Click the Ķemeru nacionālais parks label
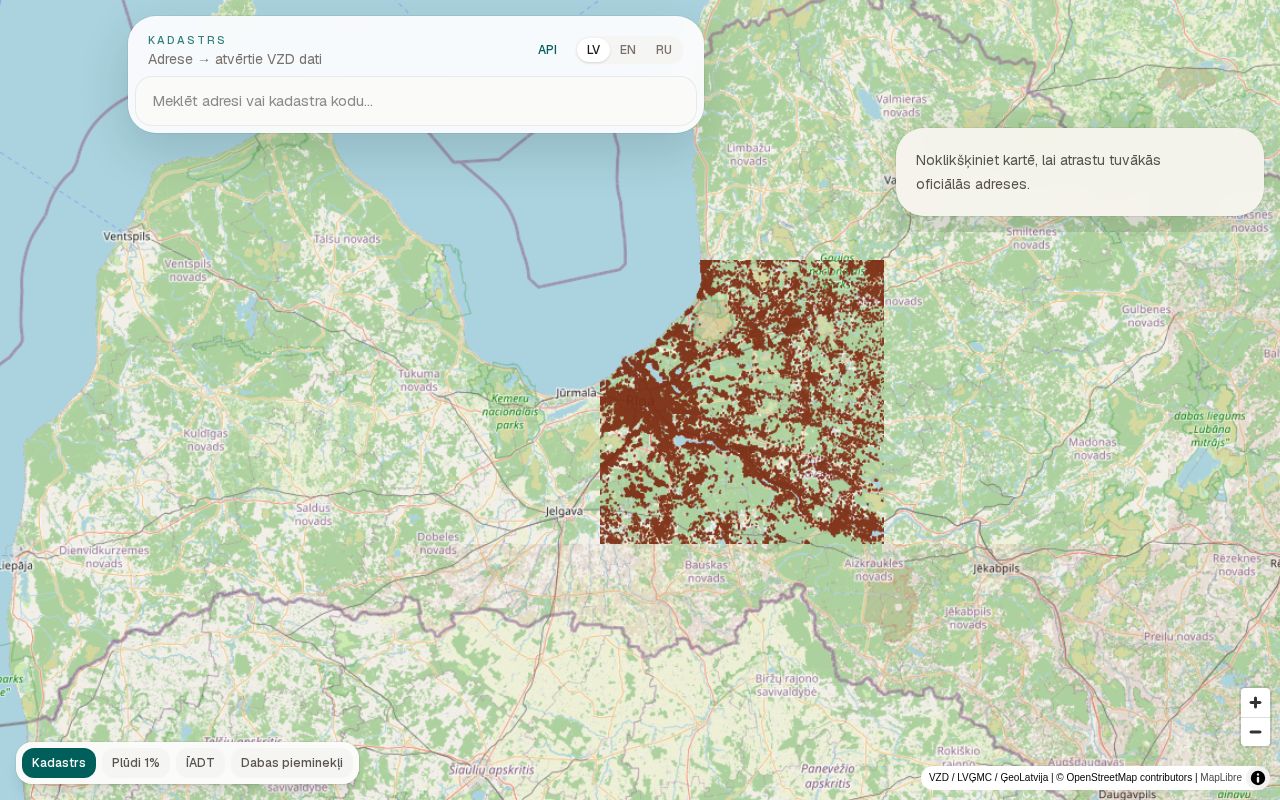Viewport: 1280px width, 800px height. click(x=510, y=411)
